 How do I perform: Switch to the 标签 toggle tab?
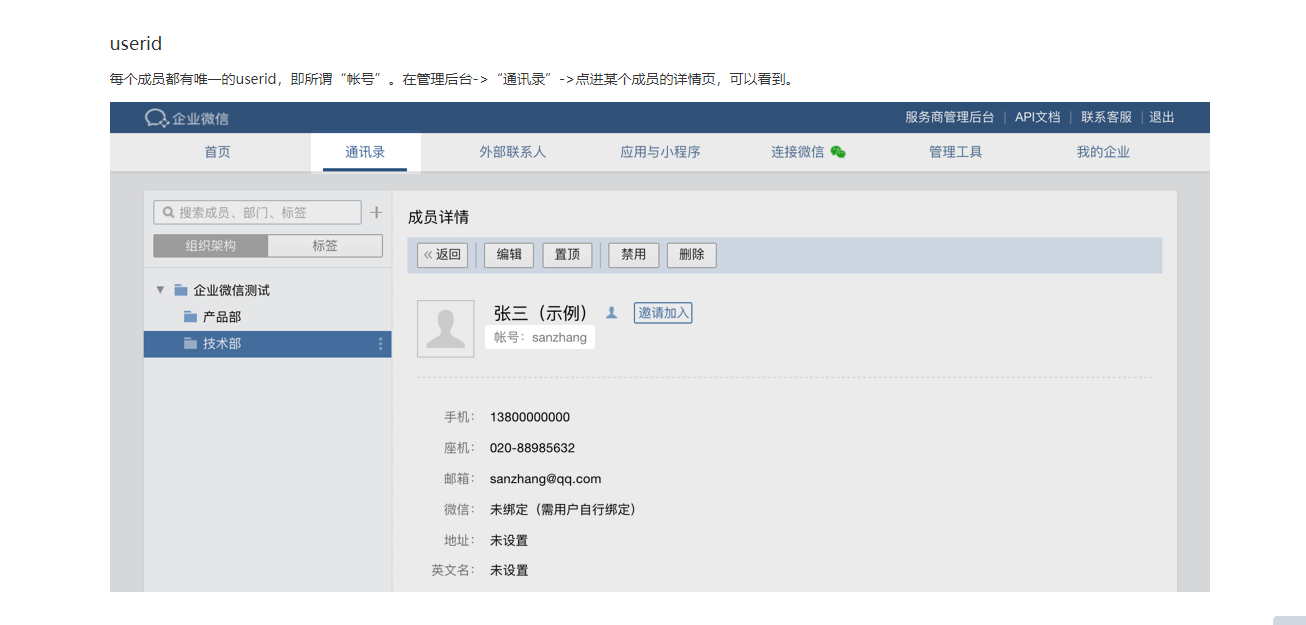pos(325,246)
